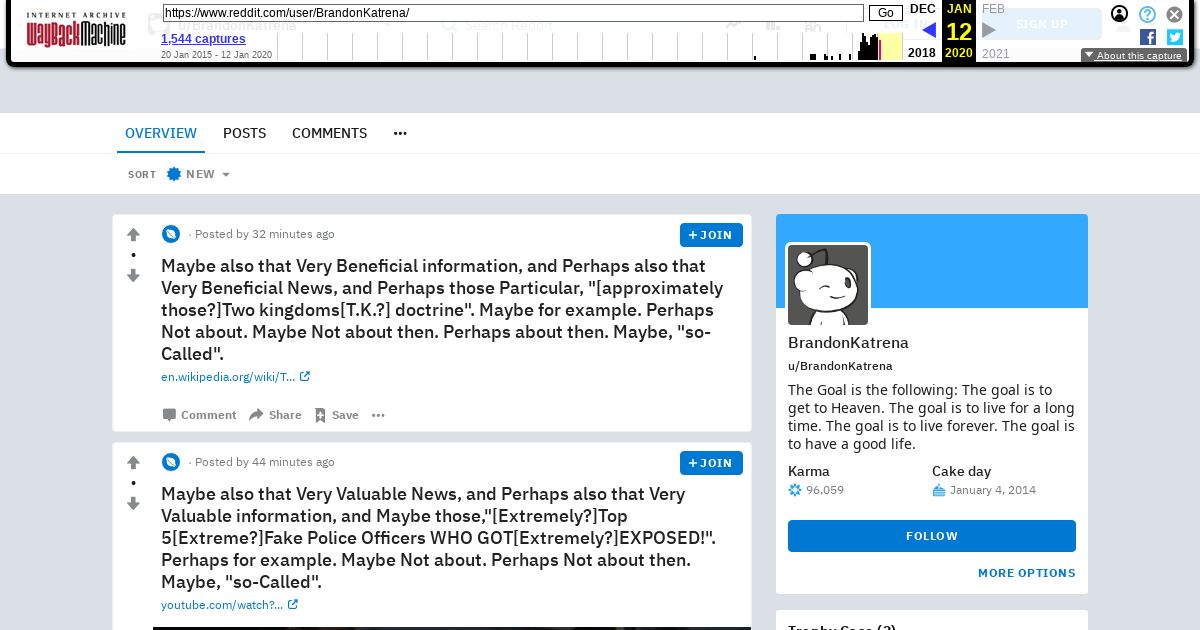
Task: Open the Two kingdoms doctrine post title
Action: coord(442,310)
